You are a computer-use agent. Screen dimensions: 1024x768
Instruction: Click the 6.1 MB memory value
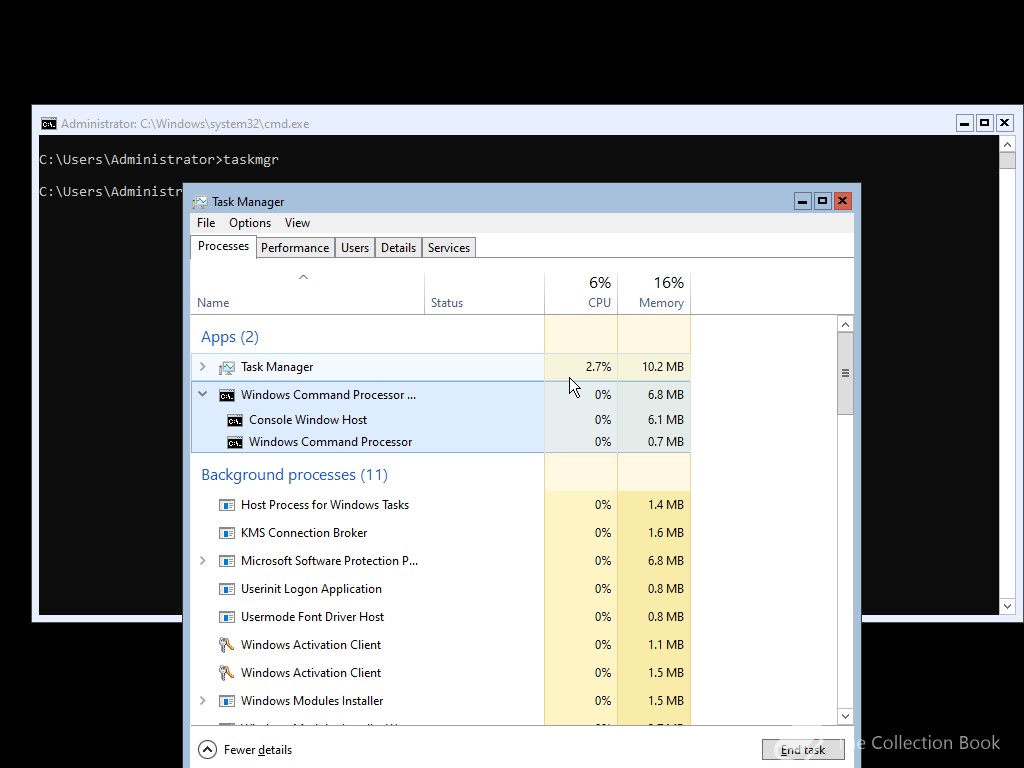pos(665,420)
